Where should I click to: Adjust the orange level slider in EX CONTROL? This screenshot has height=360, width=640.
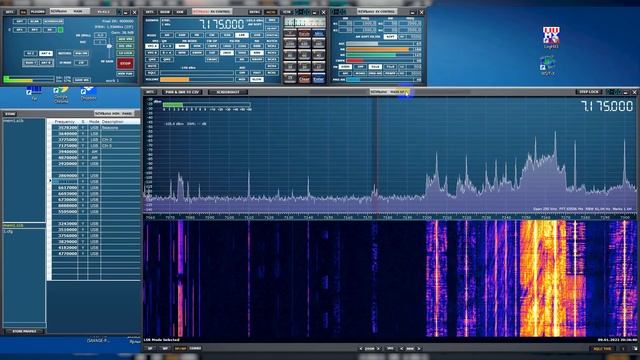click(x=380, y=50)
